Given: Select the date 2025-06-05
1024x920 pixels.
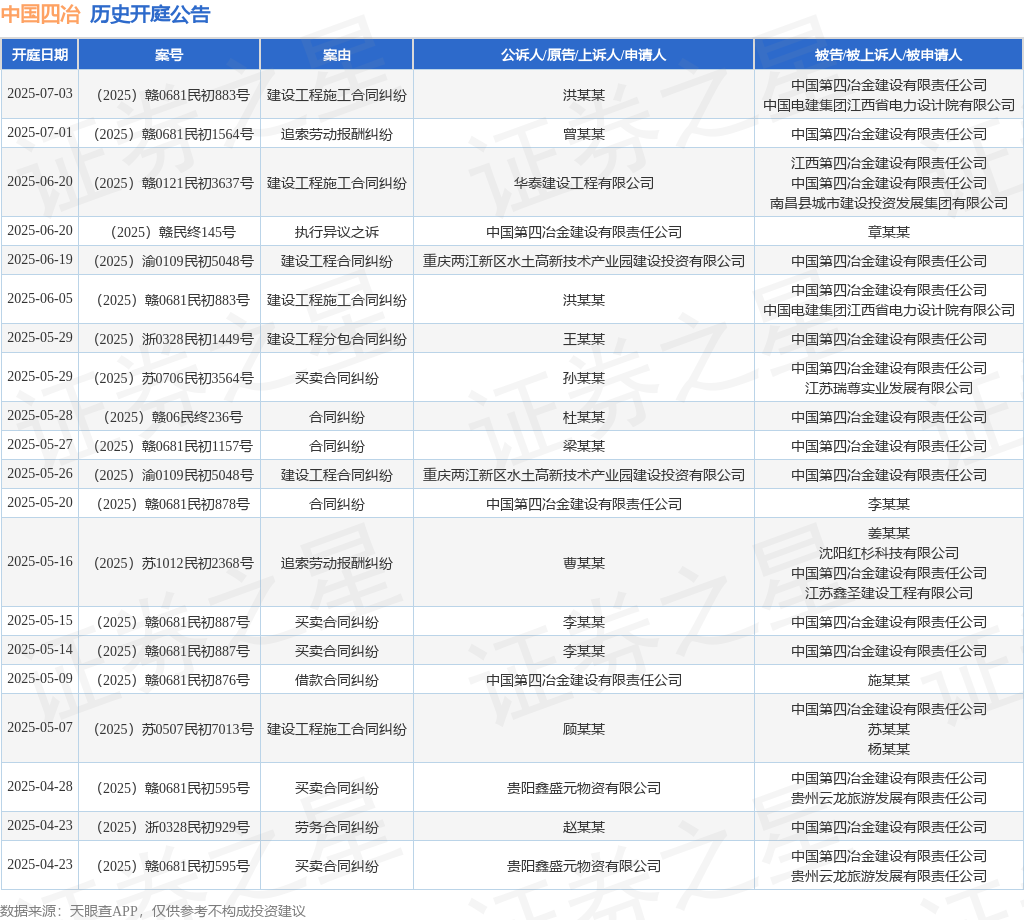Looking at the screenshot, I should click(x=40, y=298).
